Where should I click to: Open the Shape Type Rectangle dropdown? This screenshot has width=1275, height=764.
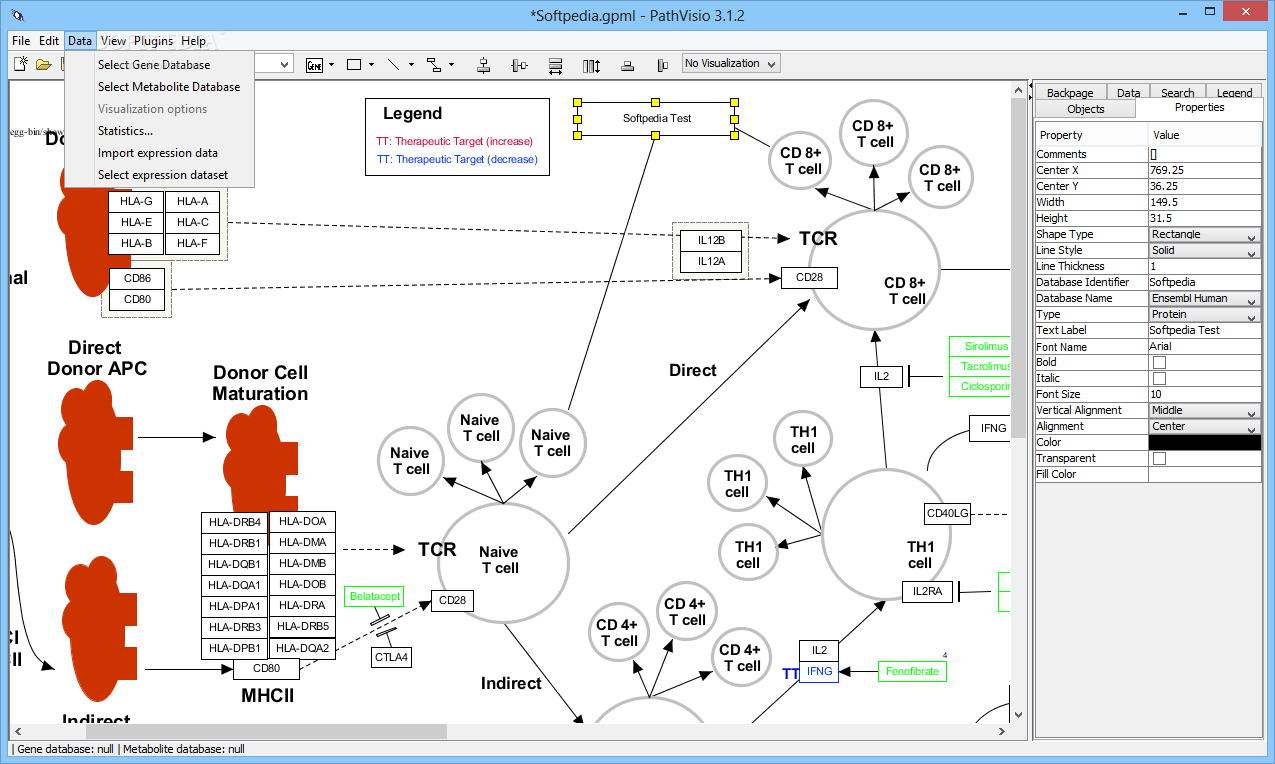click(x=1204, y=234)
